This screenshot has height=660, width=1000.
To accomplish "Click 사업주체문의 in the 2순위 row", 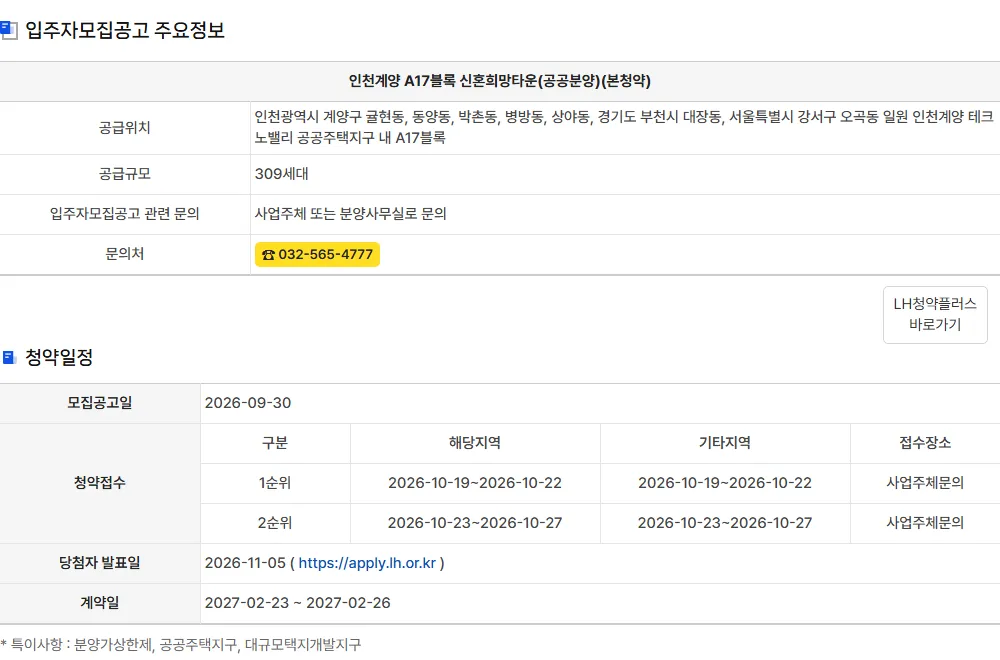I will tap(925, 523).
